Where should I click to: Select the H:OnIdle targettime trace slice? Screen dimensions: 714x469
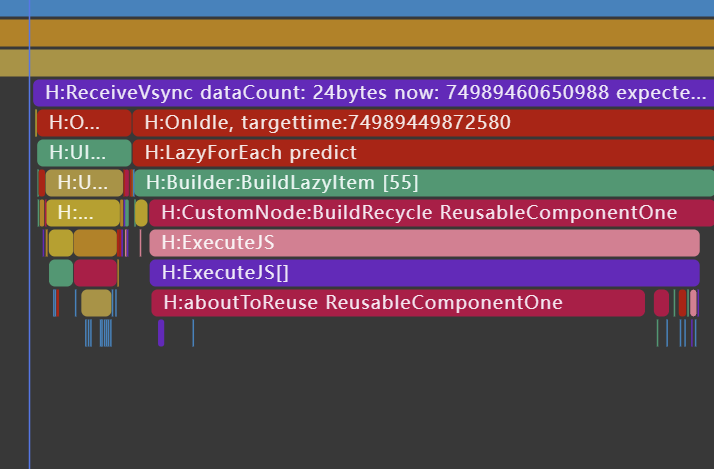pos(423,122)
